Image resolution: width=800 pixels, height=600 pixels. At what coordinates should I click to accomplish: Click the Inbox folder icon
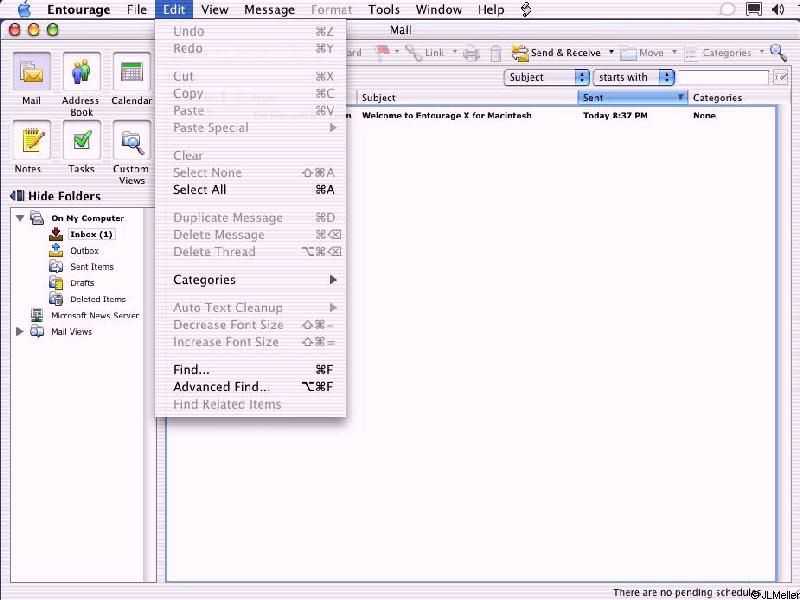56,234
